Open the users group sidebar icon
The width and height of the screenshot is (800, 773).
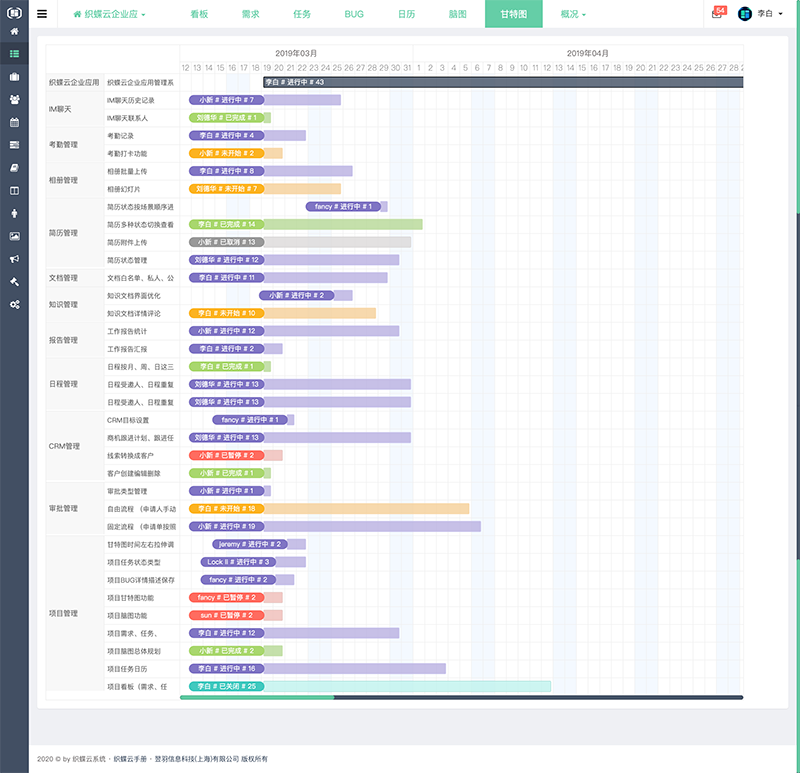(14, 100)
